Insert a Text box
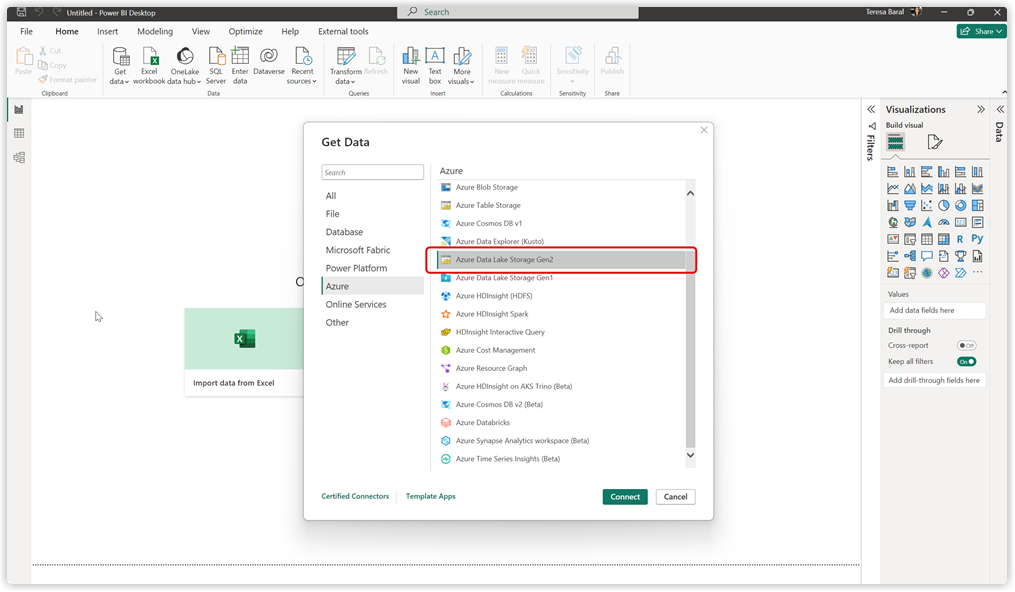 pos(435,66)
